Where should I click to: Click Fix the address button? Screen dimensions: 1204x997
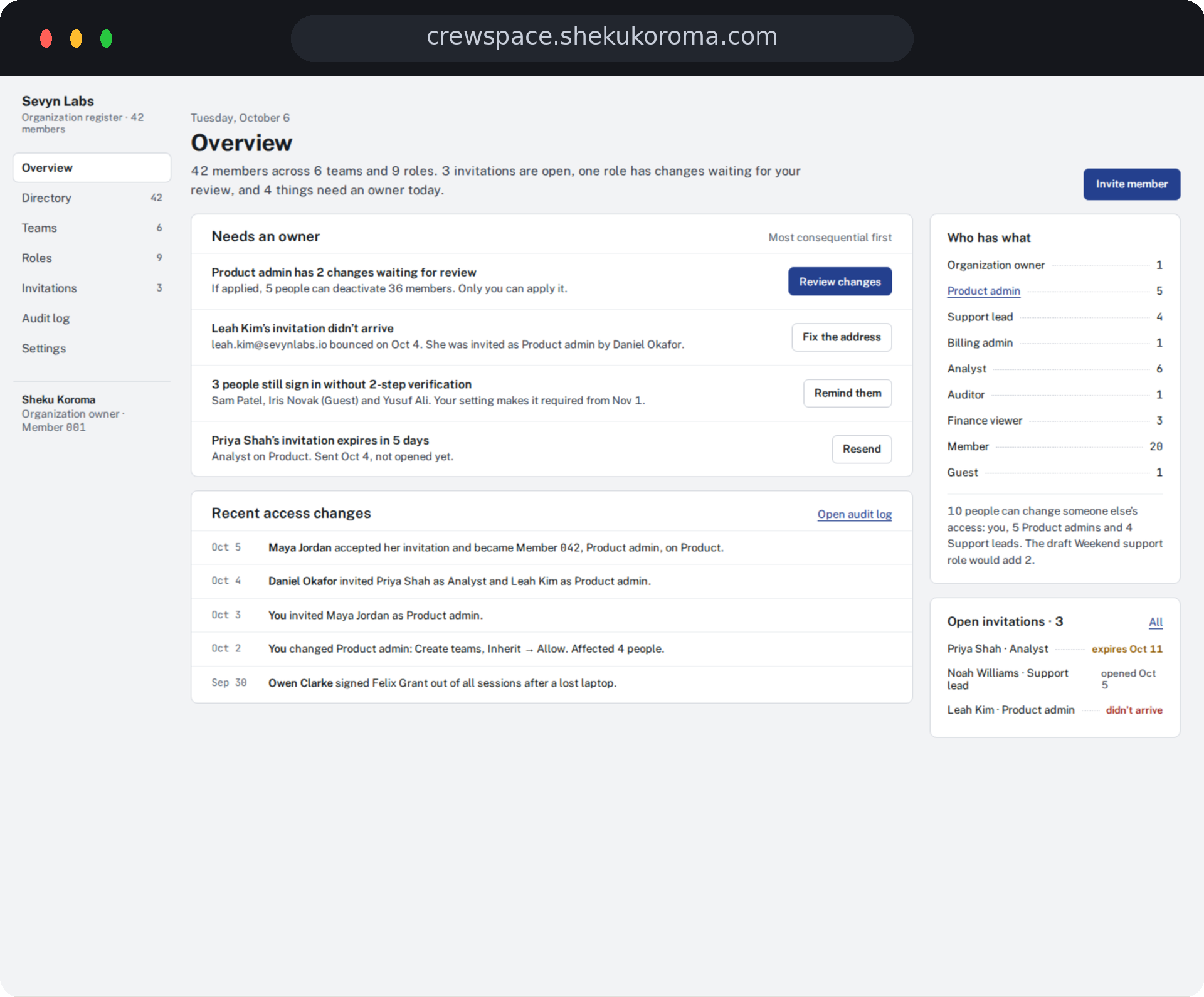point(842,337)
